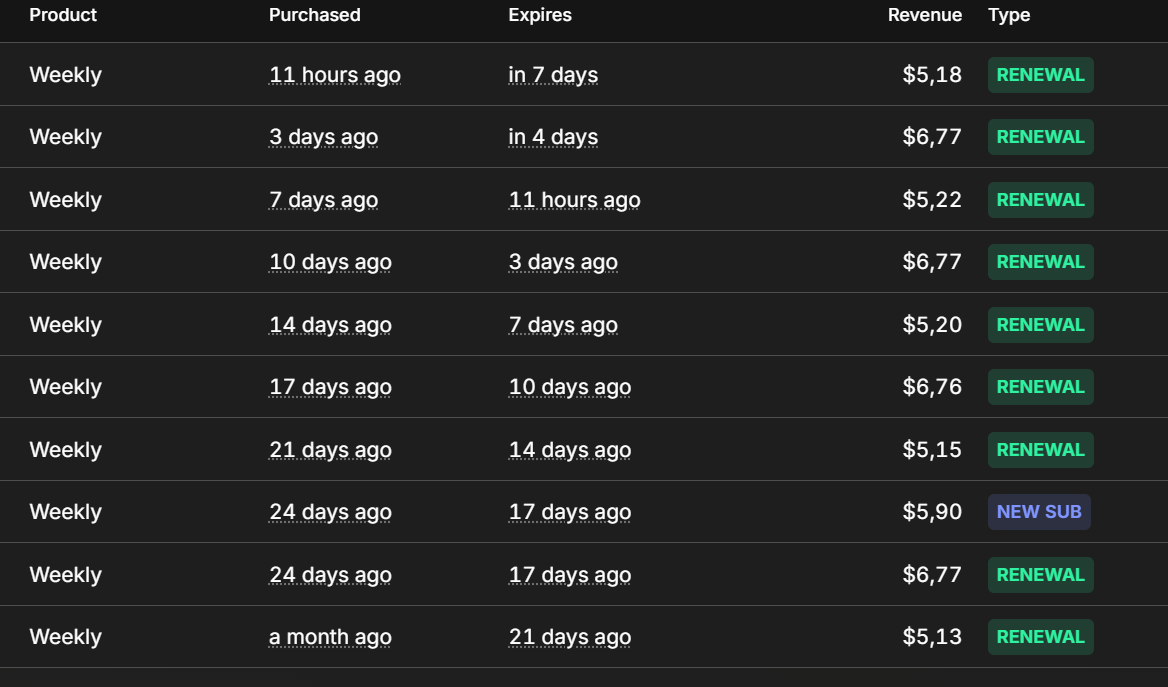
Task: Click RENEWAL badge in $5,18 row
Action: tap(1041, 75)
